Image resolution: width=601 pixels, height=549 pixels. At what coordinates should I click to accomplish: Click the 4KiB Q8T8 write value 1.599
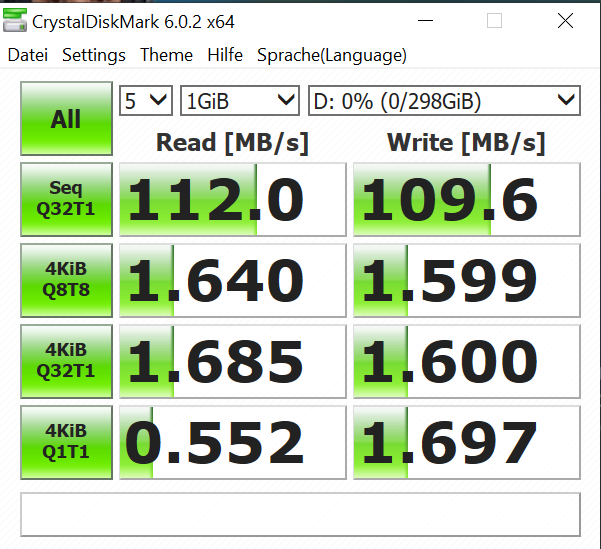467,280
